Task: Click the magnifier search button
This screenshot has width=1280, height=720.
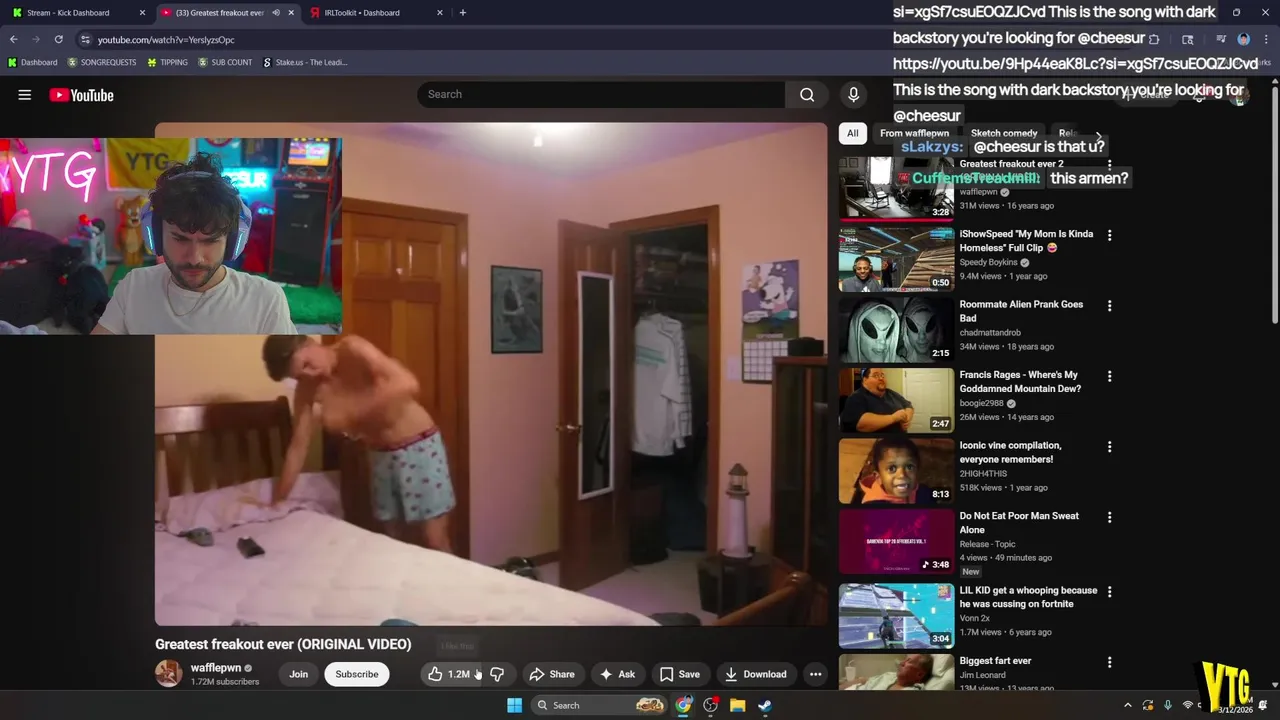Action: (x=807, y=95)
